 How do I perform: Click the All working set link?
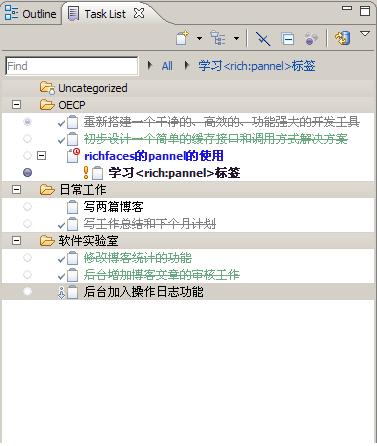pyautogui.click(x=167, y=66)
